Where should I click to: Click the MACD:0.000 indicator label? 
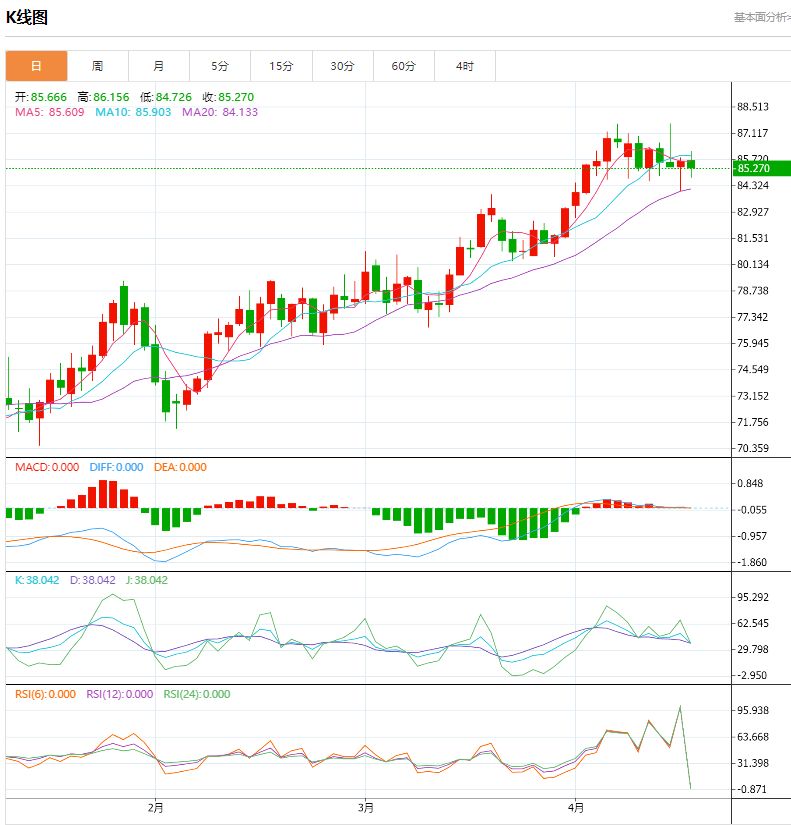click(x=47, y=467)
